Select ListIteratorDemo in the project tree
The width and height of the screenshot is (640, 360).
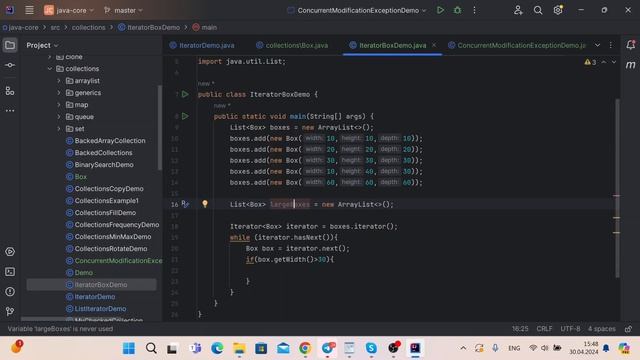click(96, 309)
